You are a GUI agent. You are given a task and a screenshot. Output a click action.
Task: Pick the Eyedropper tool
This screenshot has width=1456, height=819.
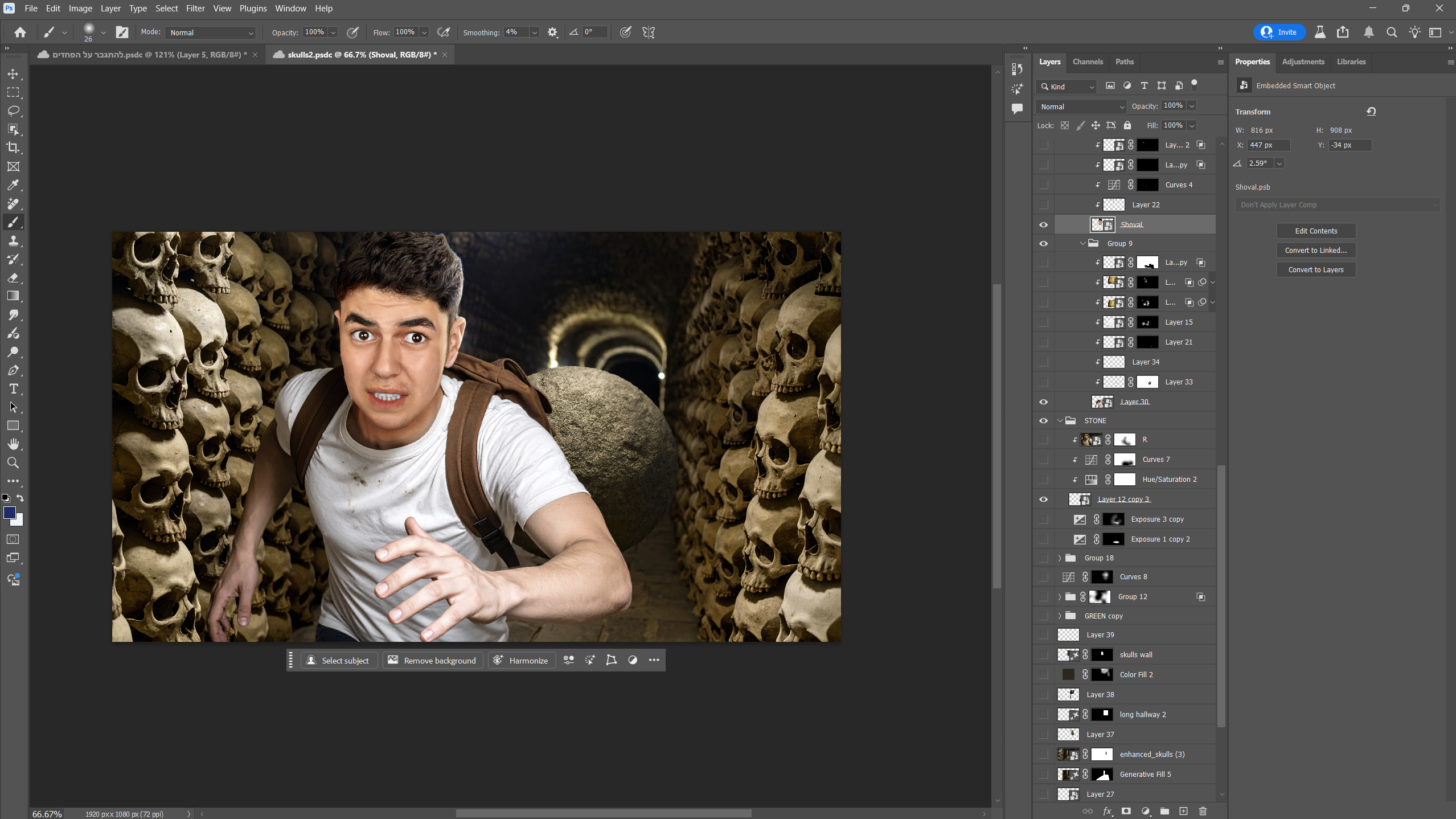pos(13,185)
